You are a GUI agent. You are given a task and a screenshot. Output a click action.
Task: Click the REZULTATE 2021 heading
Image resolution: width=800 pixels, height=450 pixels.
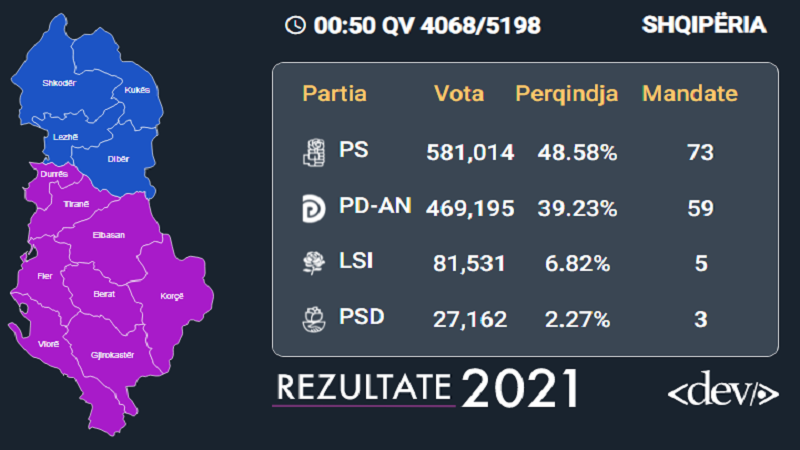(x=426, y=388)
